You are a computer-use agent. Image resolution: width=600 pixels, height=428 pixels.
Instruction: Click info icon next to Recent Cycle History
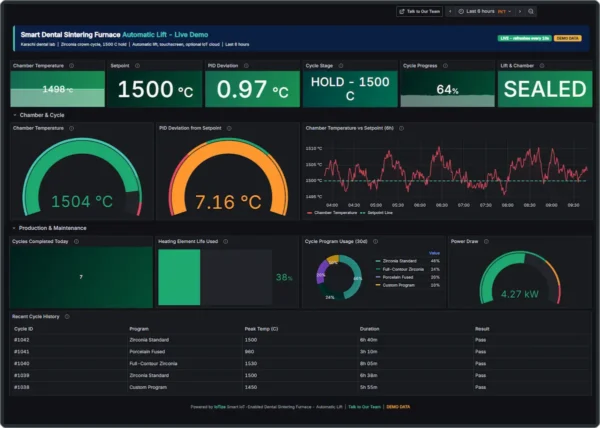click(x=67, y=317)
